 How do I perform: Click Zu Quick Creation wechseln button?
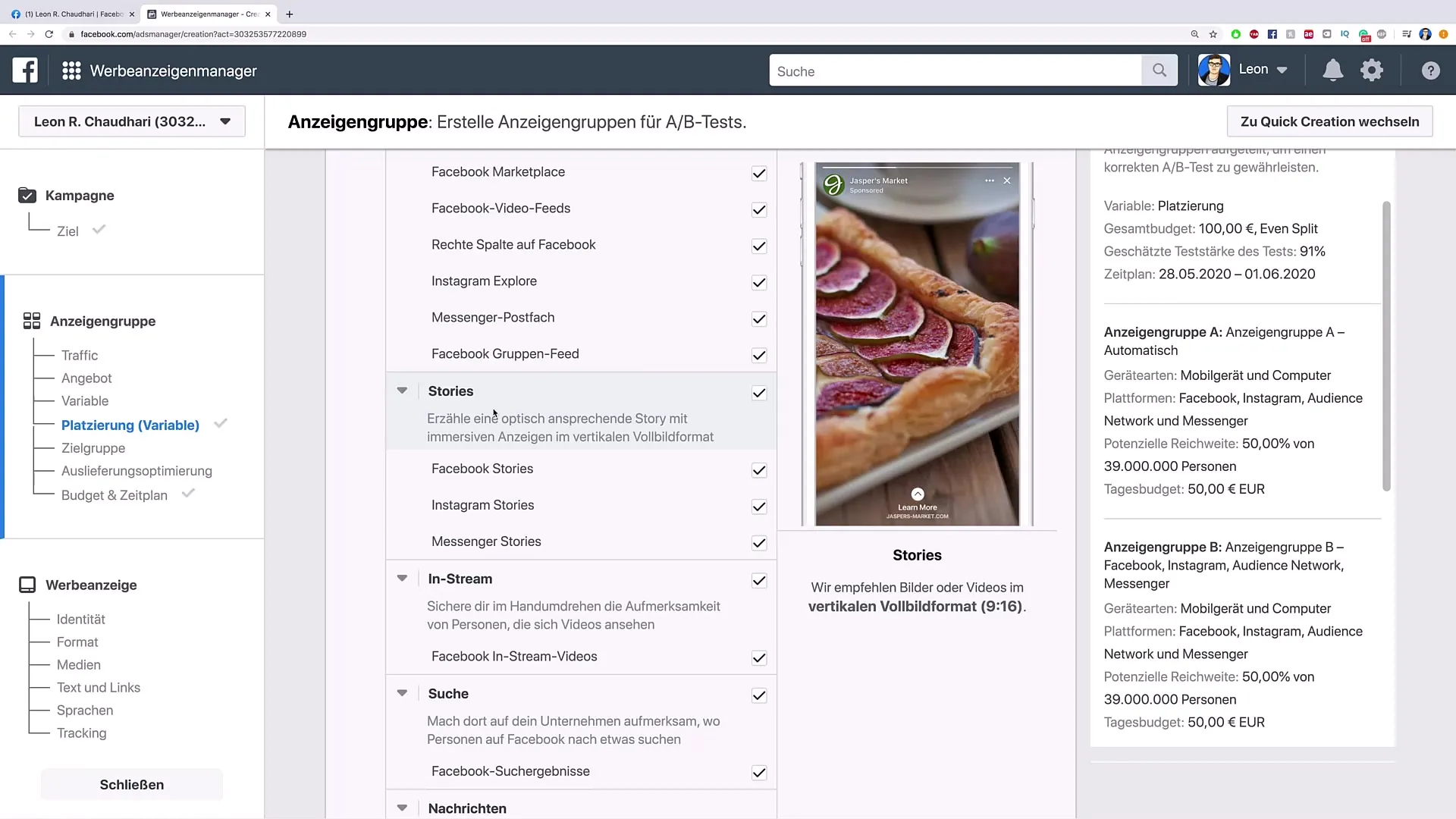[x=1330, y=121]
